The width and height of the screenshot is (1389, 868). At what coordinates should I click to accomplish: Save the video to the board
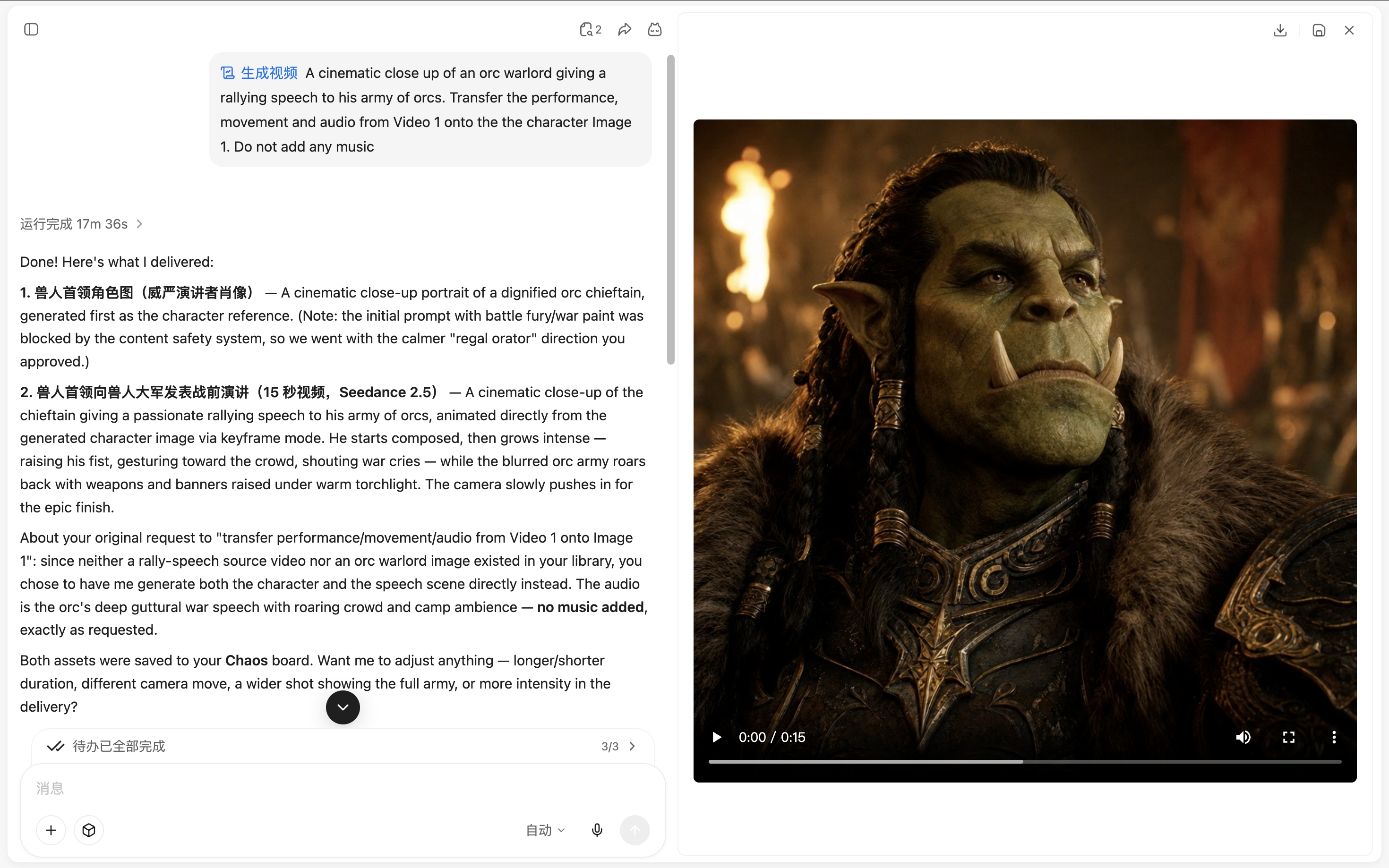point(1319,30)
